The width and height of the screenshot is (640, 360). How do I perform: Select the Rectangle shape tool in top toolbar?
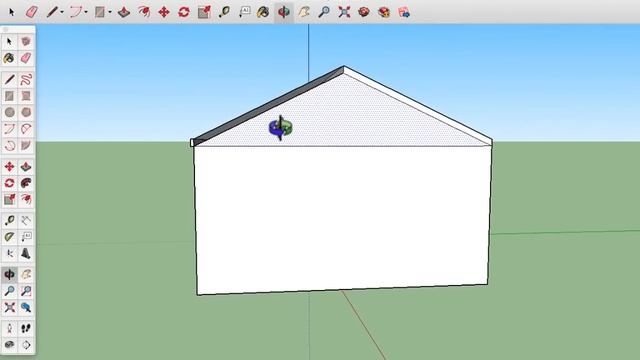(x=100, y=12)
